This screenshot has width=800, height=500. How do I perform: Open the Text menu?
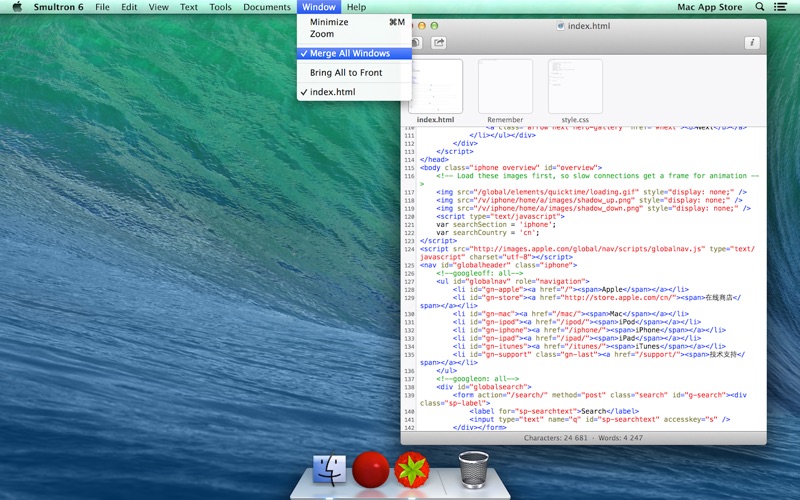click(189, 7)
